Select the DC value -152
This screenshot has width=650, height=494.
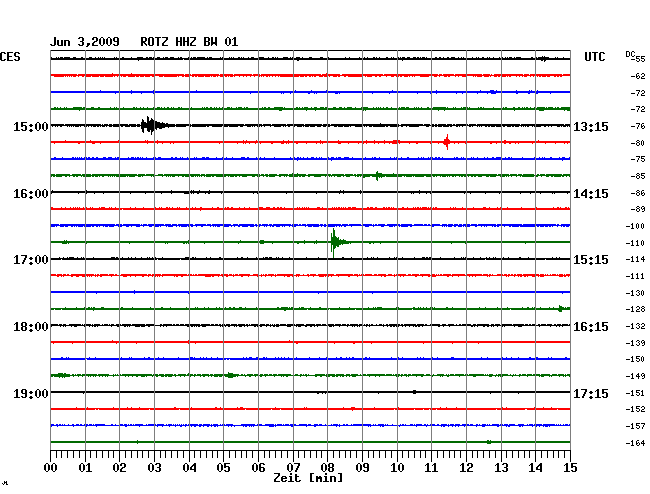635,409
